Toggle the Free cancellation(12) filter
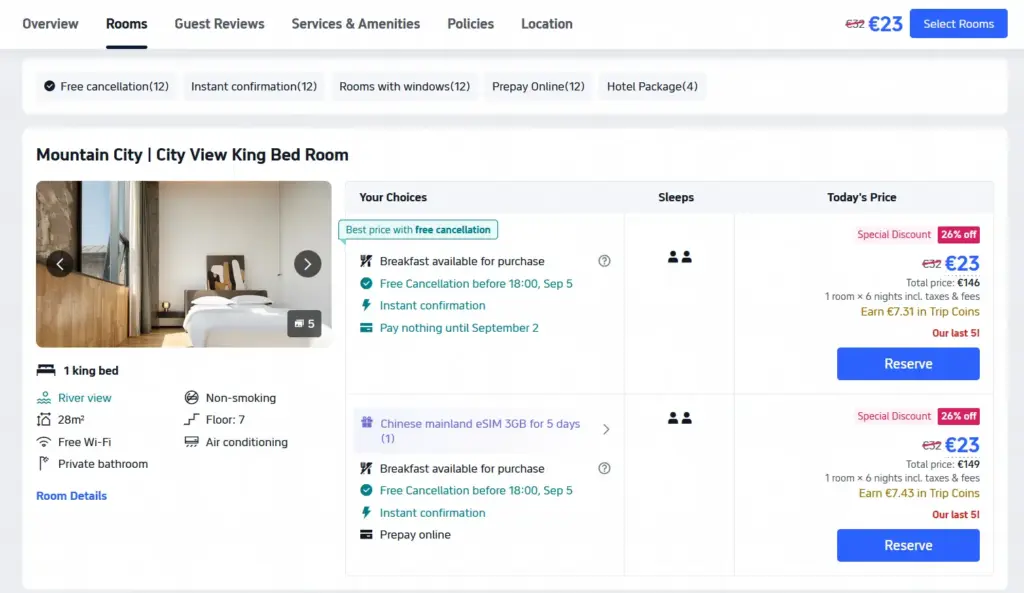 pos(106,86)
